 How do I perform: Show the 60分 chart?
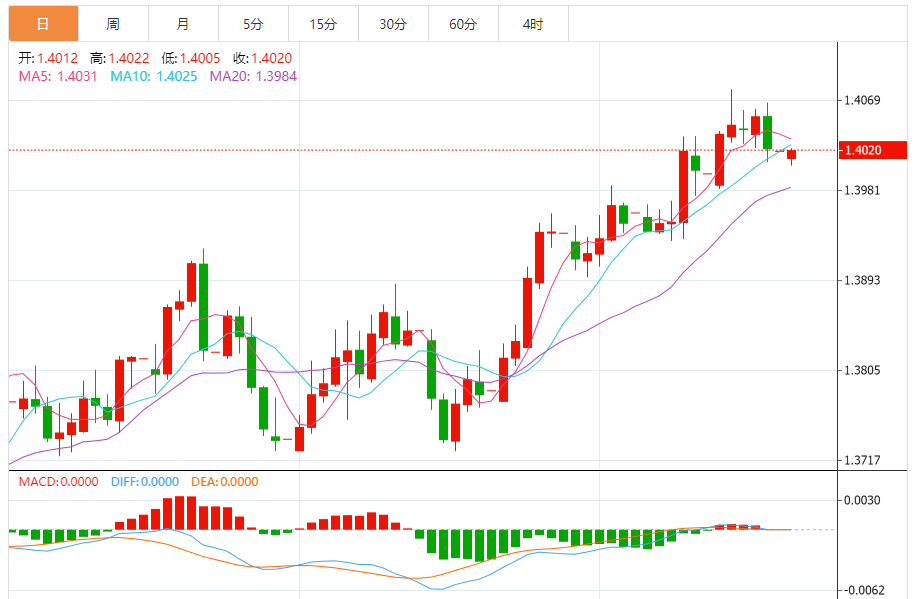click(463, 24)
